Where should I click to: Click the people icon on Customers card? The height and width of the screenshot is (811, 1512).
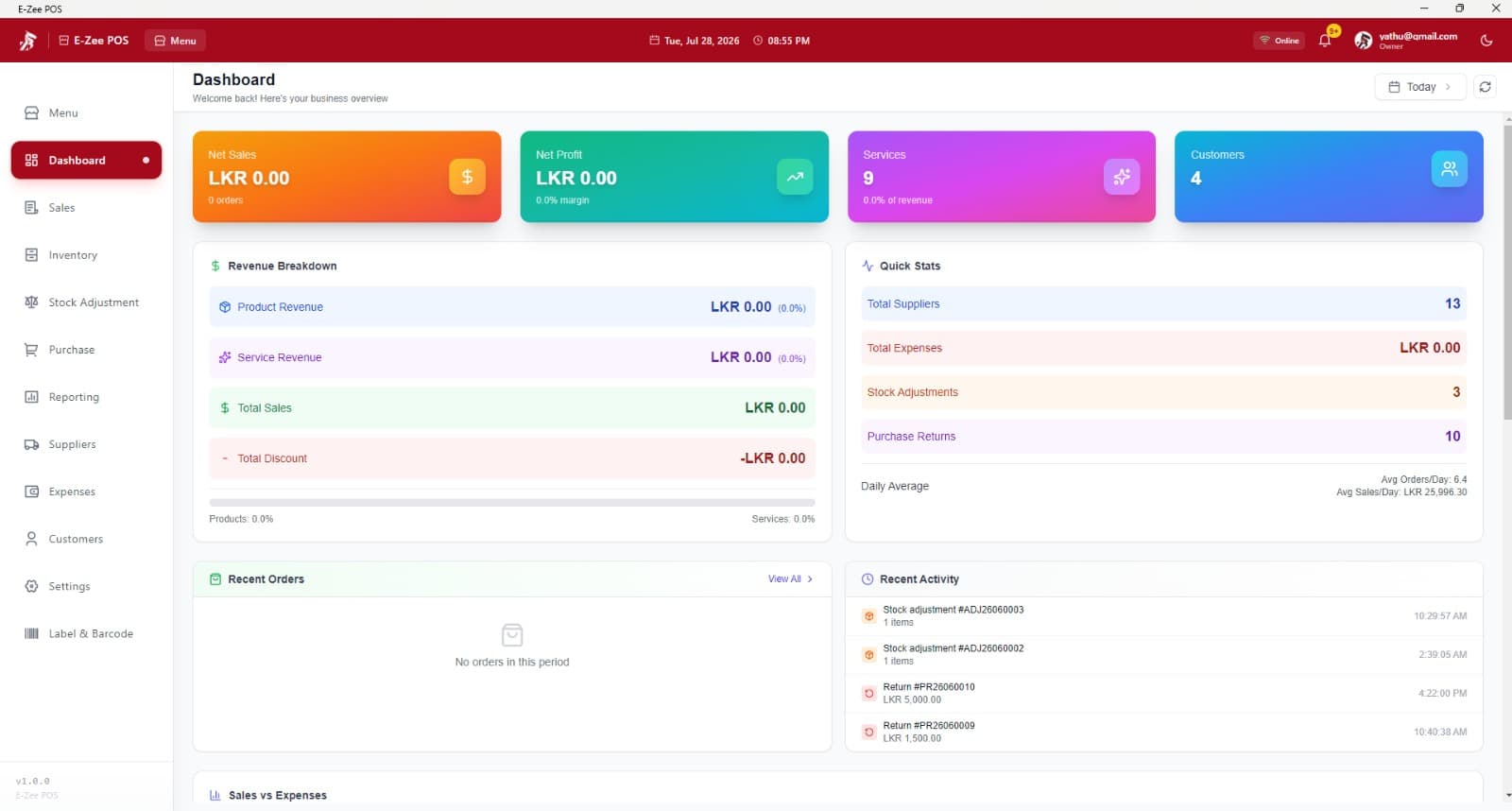pos(1450,169)
